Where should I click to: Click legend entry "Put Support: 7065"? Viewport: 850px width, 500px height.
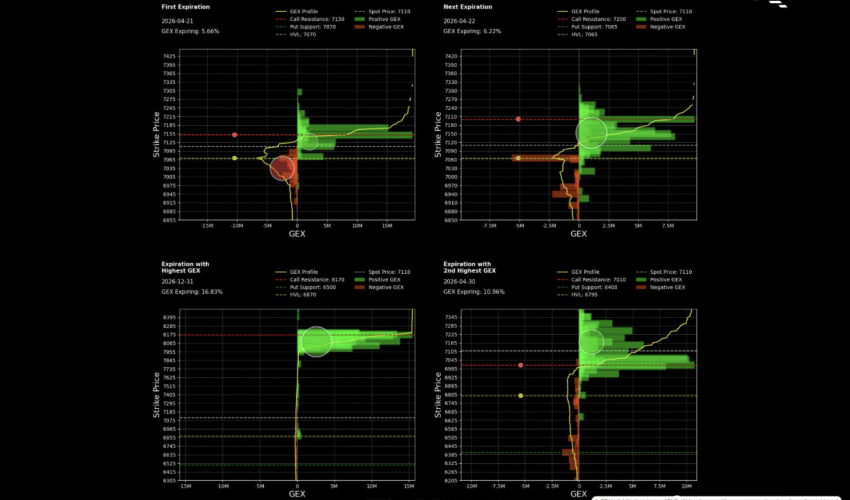(x=588, y=27)
